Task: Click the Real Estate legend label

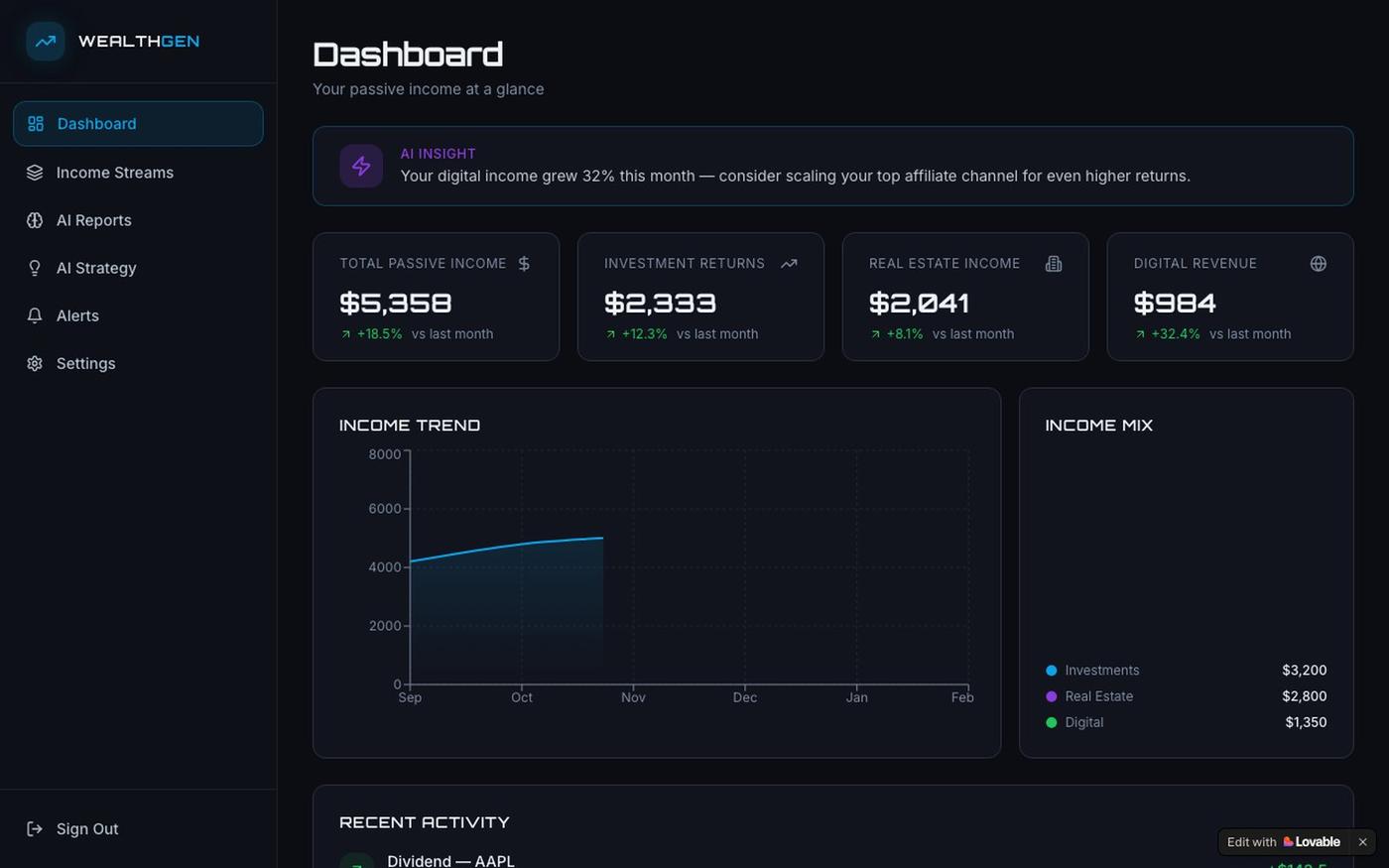Action: (x=1099, y=696)
